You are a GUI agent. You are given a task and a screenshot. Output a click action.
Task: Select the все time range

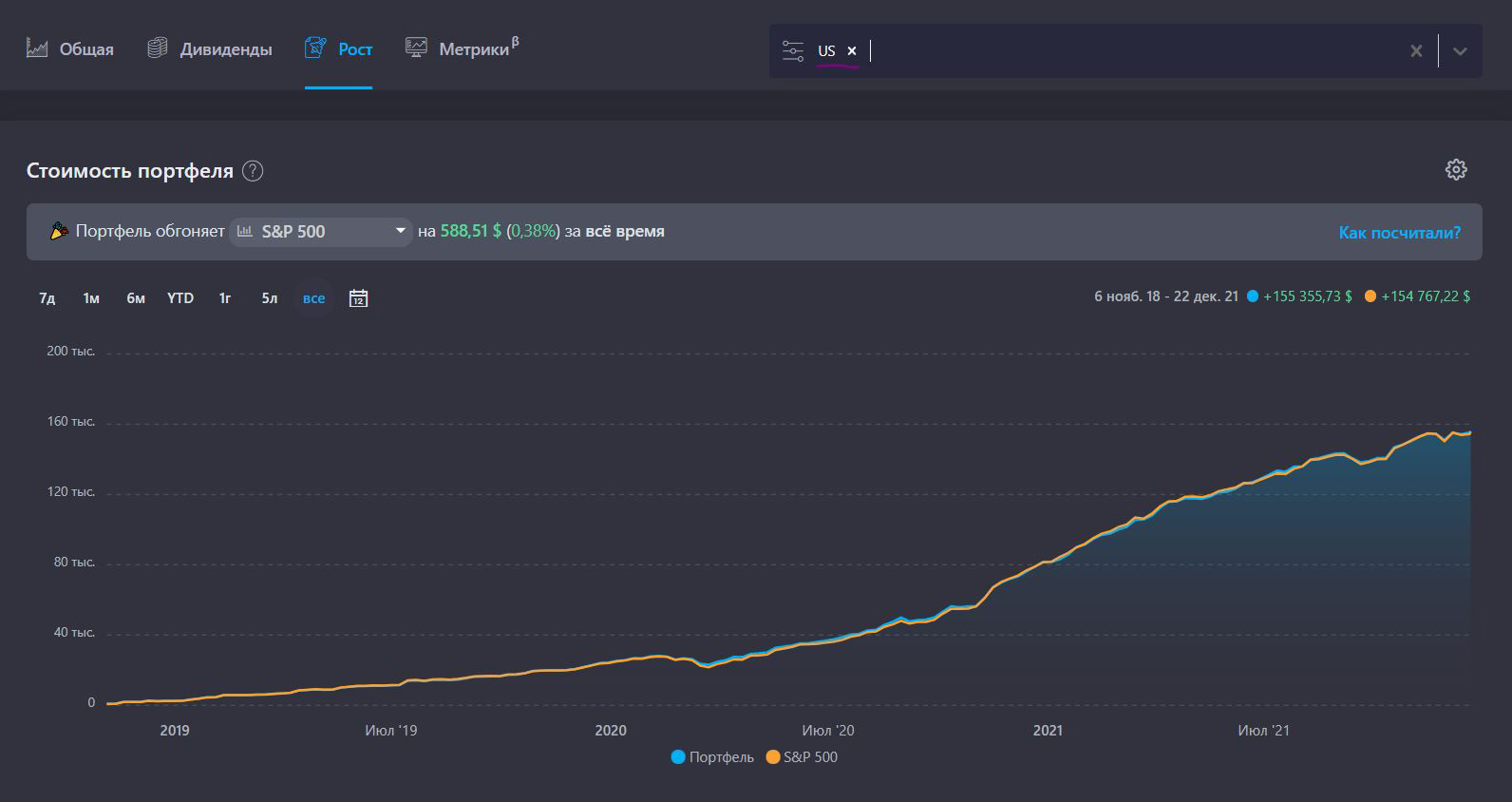pyautogui.click(x=313, y=298)
